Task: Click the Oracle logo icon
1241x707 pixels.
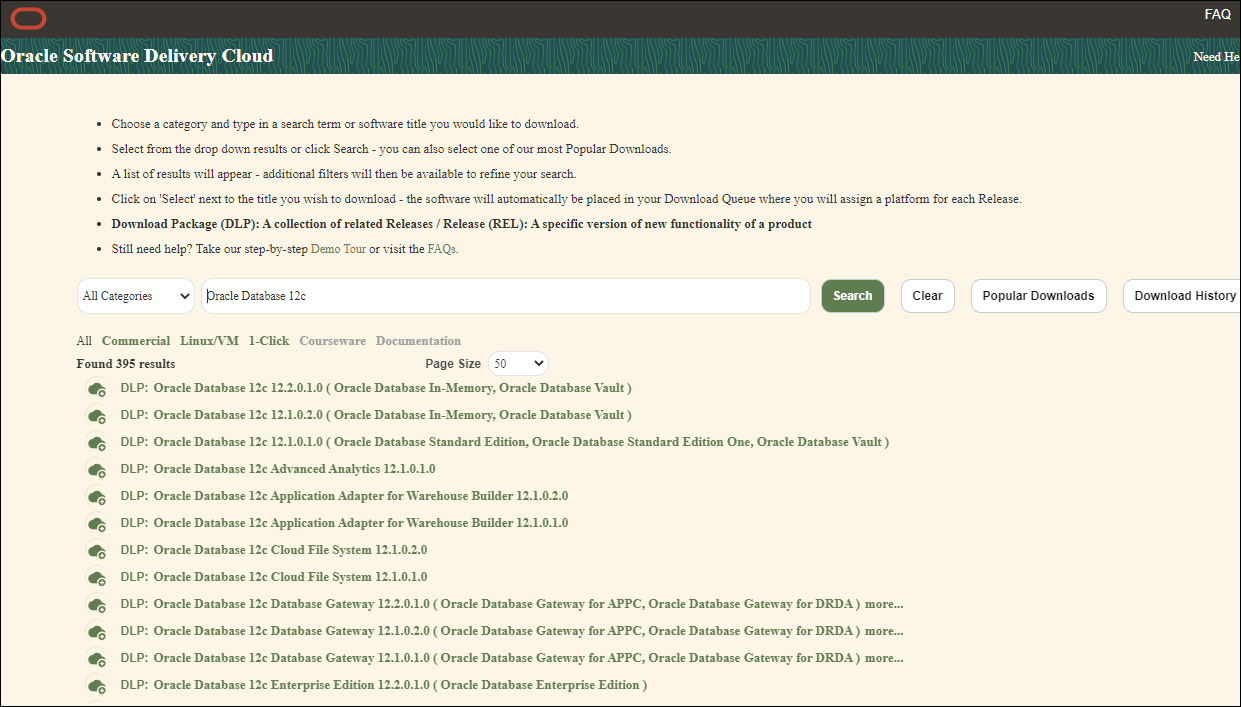Action: coord(29,18)
